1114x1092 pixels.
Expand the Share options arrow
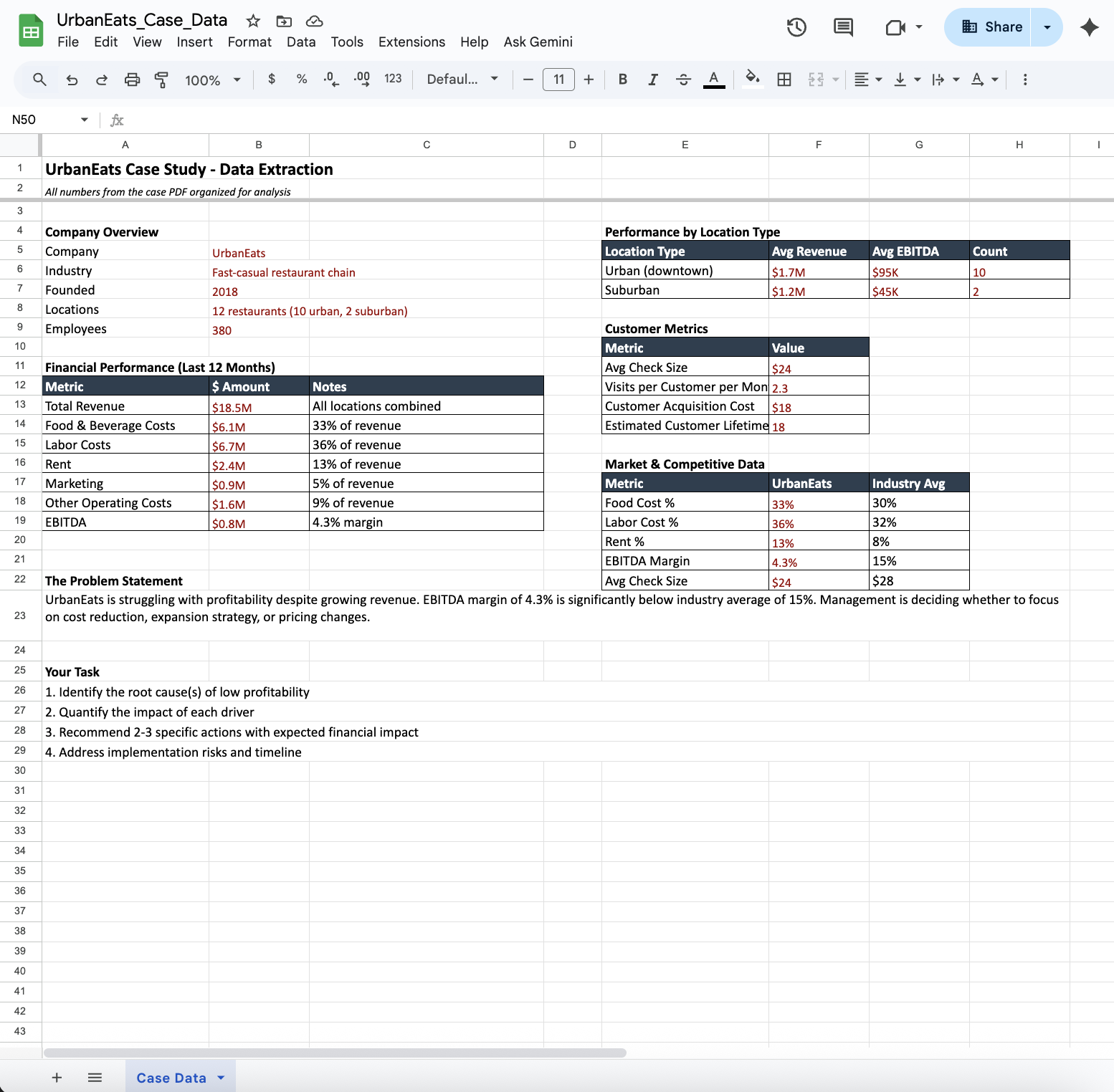tap(1047, 27)
